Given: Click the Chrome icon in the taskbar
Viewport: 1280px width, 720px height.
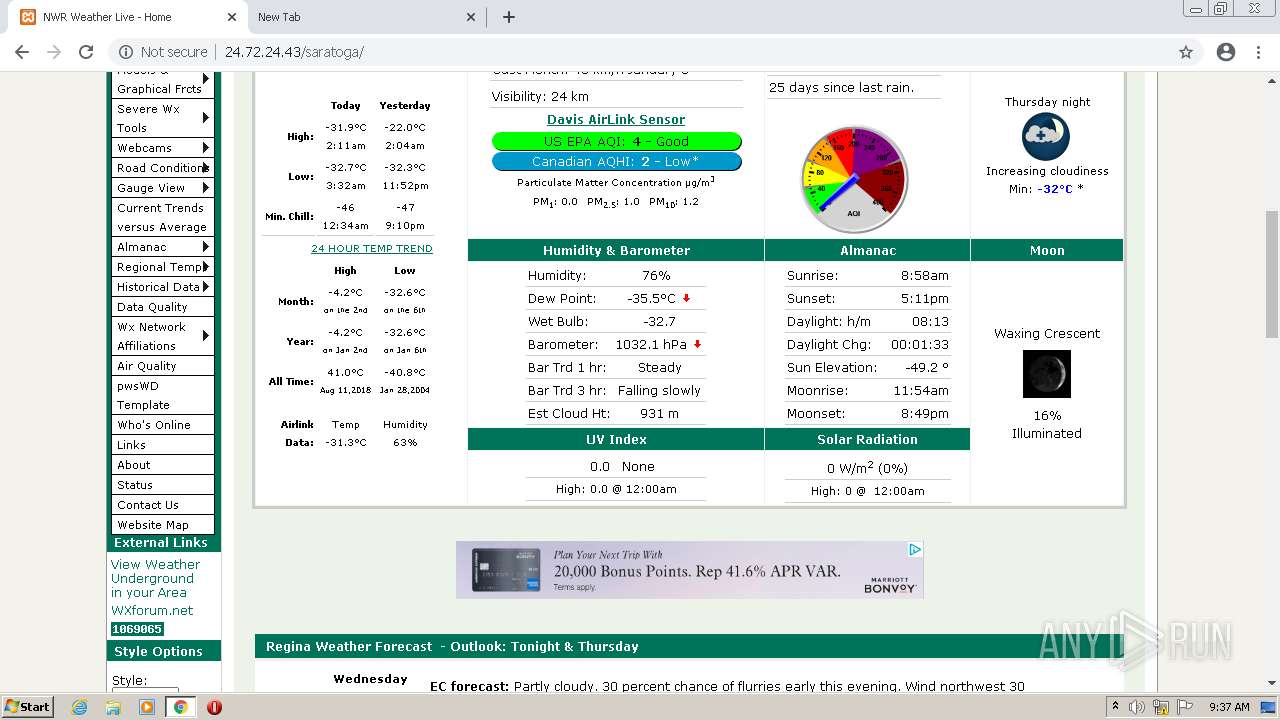Looking at the screenshot, I should click(180, 707).
